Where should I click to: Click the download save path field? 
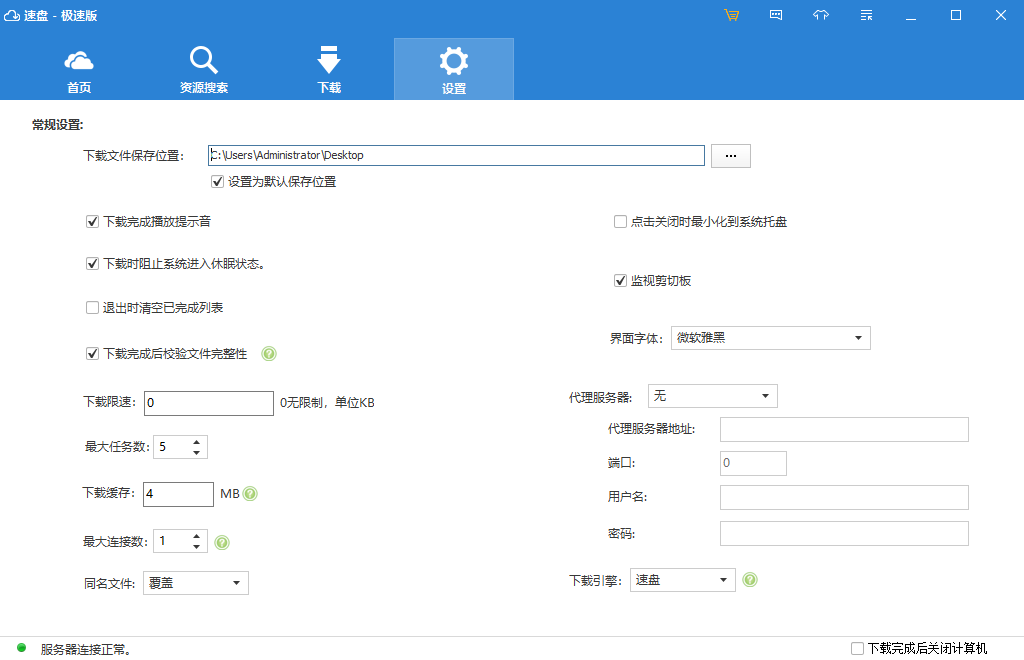[456, 155]
